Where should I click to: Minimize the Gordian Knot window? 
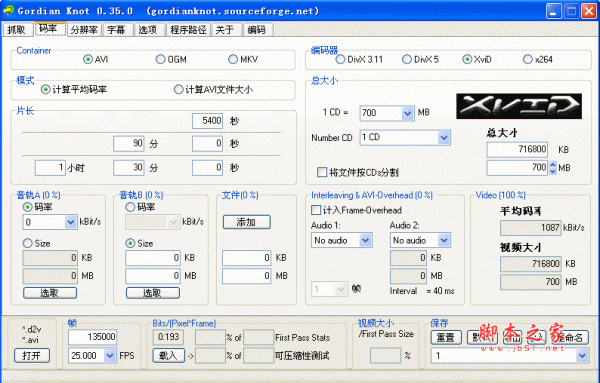[x=554, y=11]
